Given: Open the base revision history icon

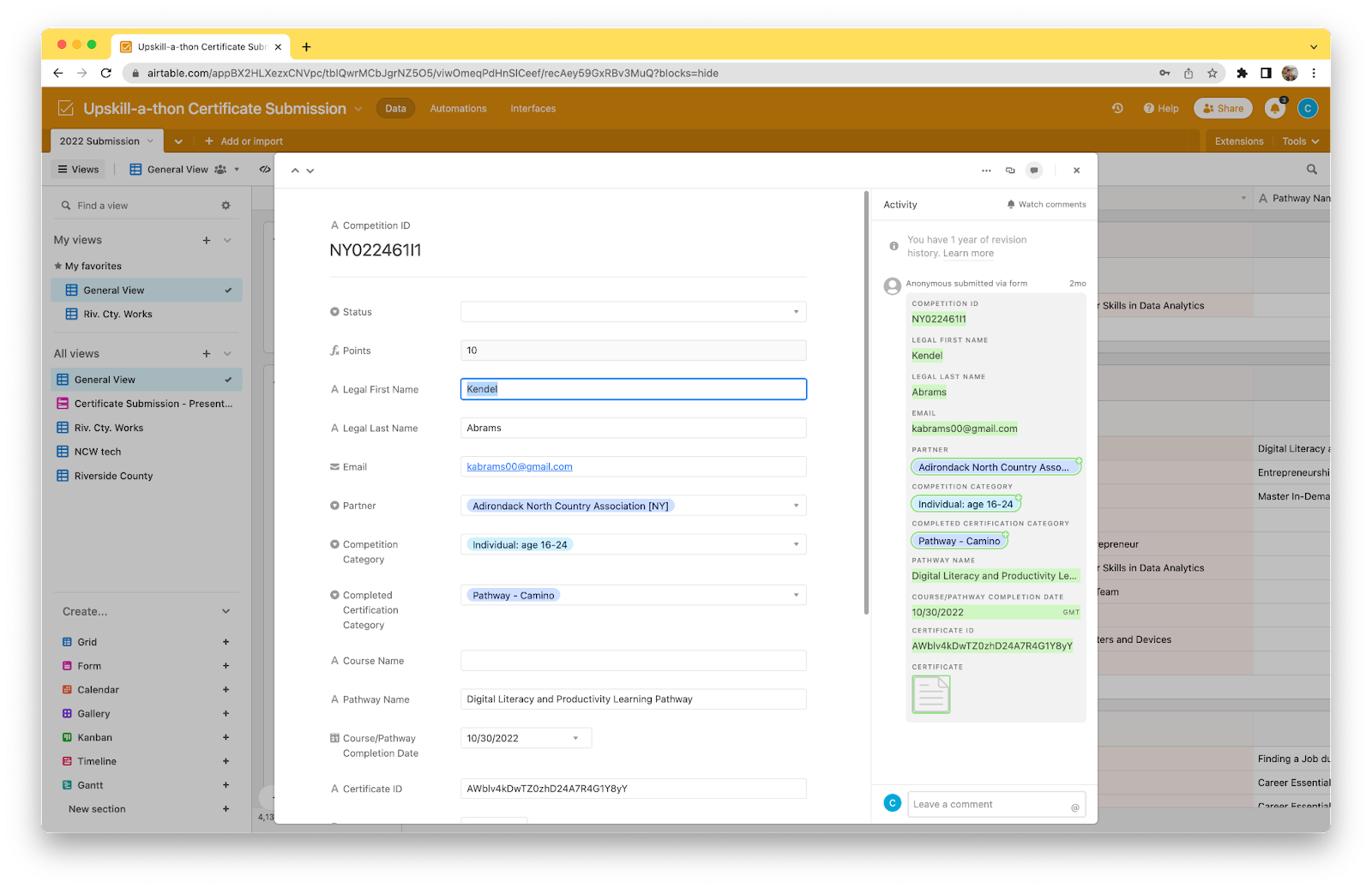Looking at the screenshot, I should click(x=1117, y=109).
